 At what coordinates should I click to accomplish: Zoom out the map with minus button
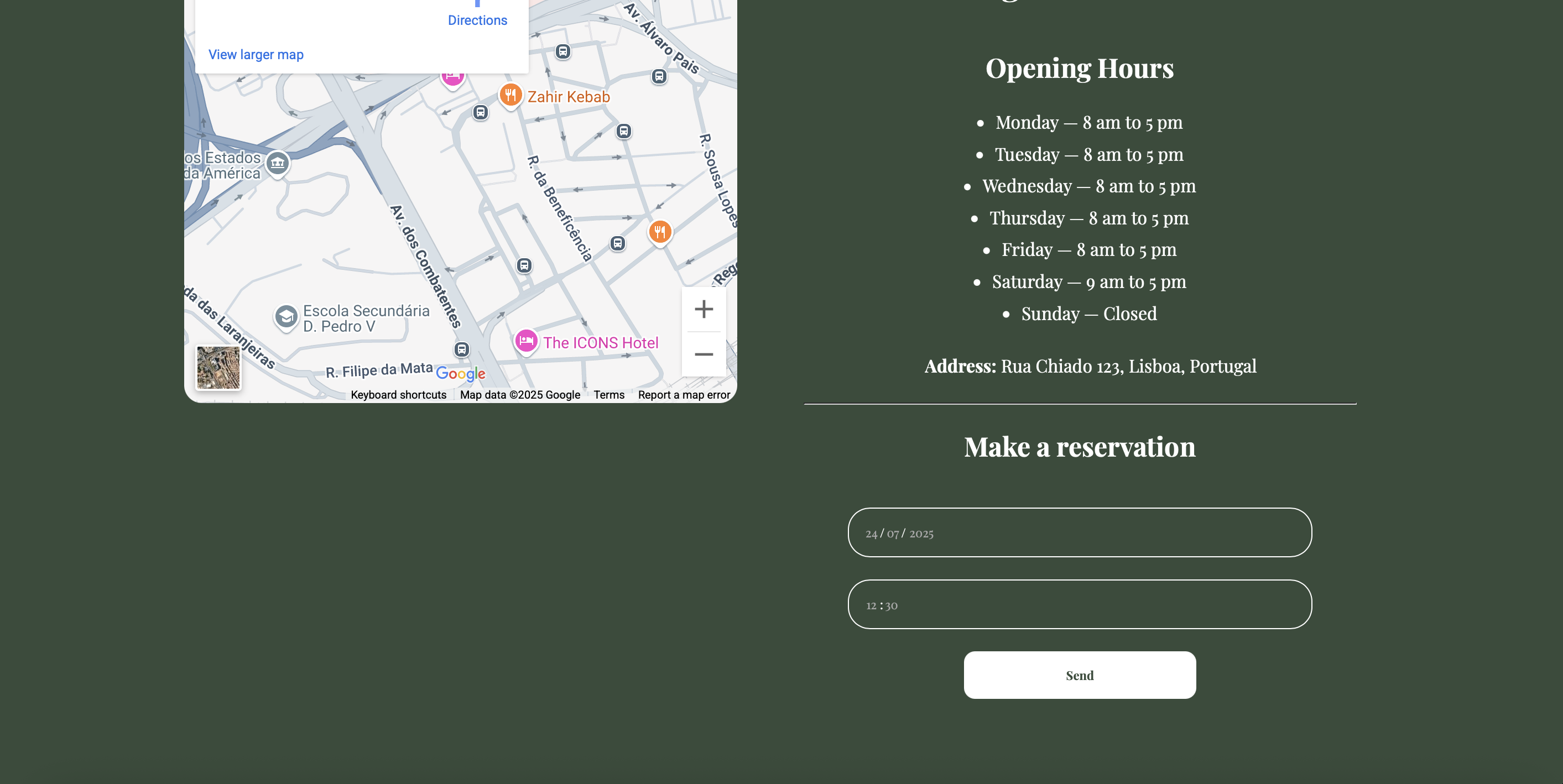[703, 354]
